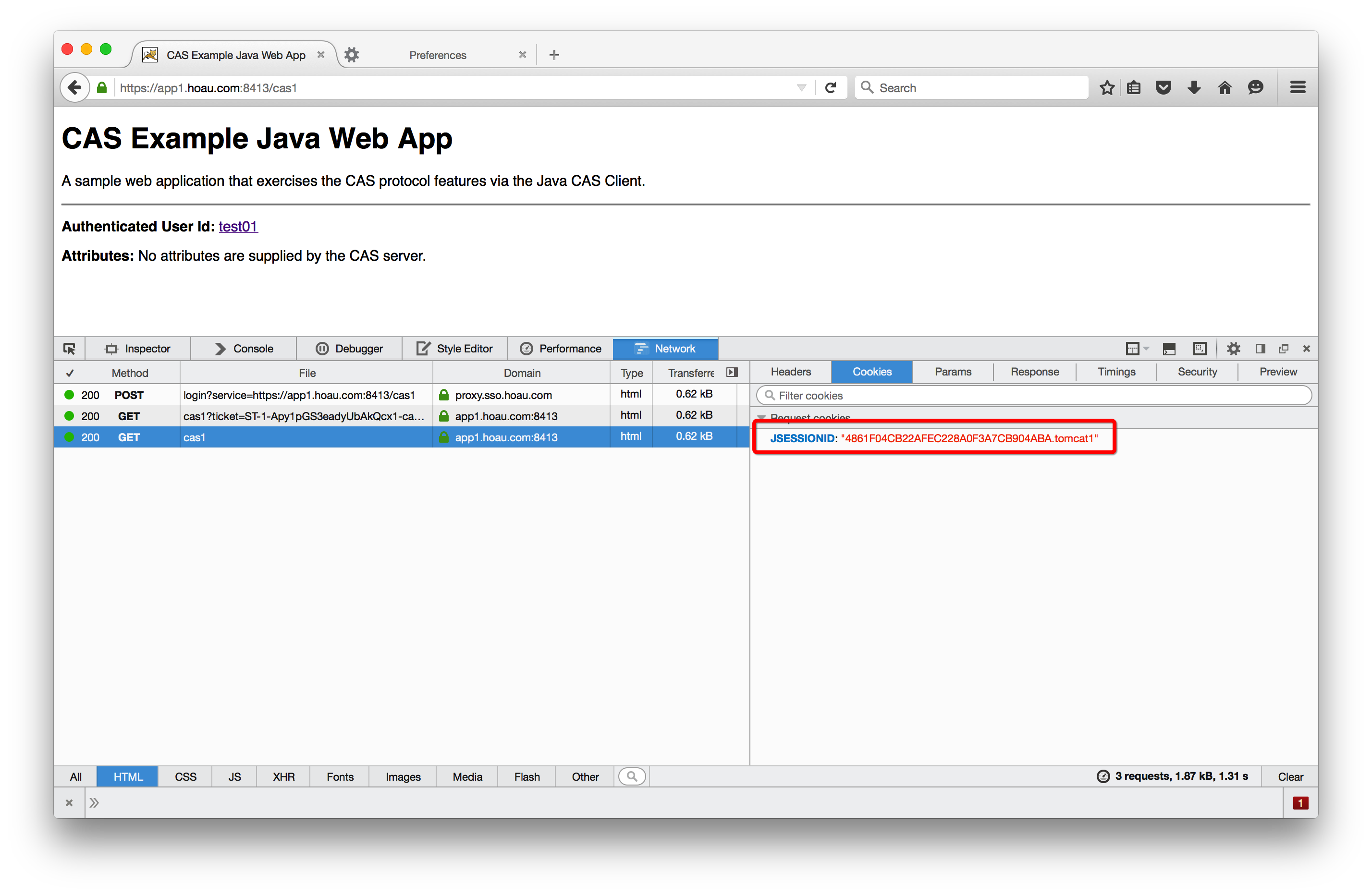Open the Firefox hamburger menu
This screenshot has height=895, width=1372.
pyautogui.click(x=1298, y=87)
